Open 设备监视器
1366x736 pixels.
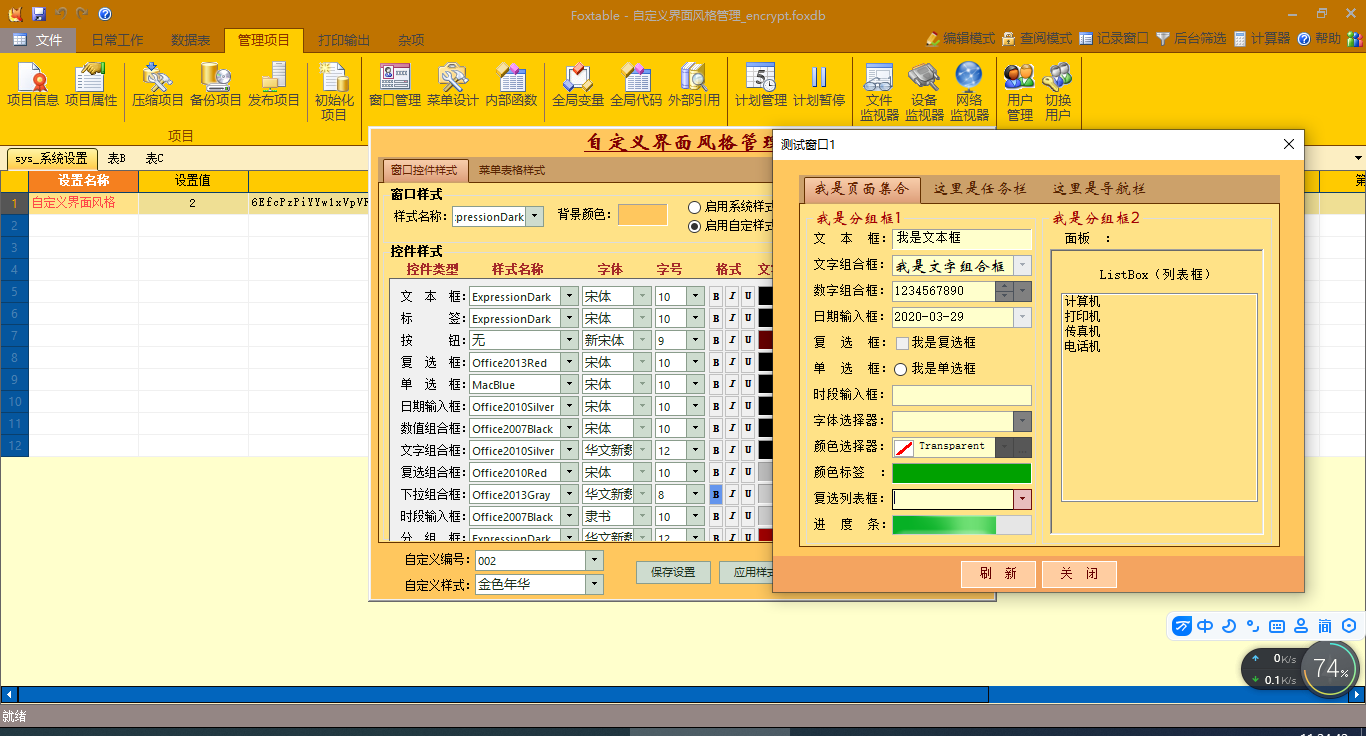[924, 92]
